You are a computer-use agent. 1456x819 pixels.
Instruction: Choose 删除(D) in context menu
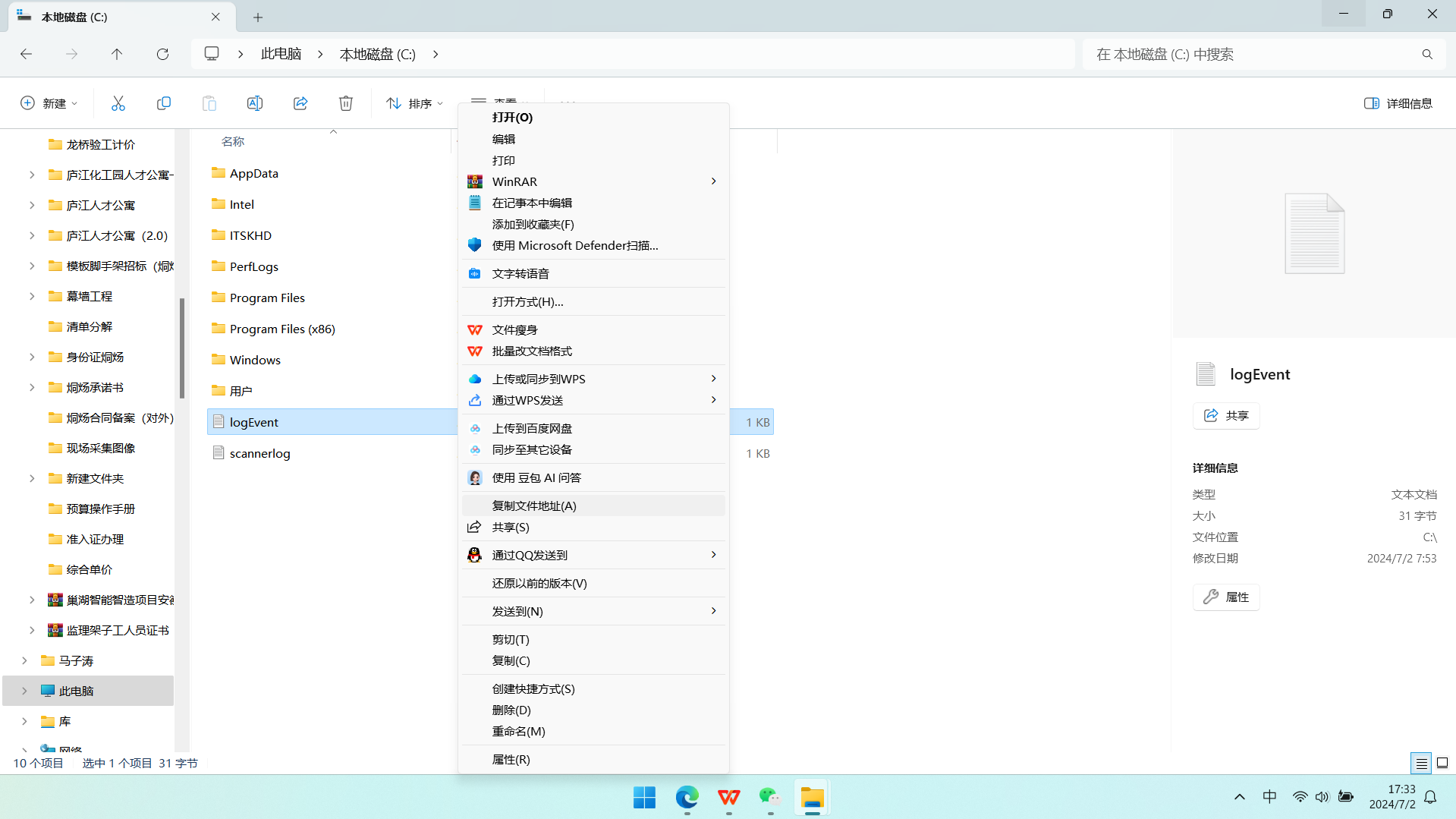[x=593, y=710]
